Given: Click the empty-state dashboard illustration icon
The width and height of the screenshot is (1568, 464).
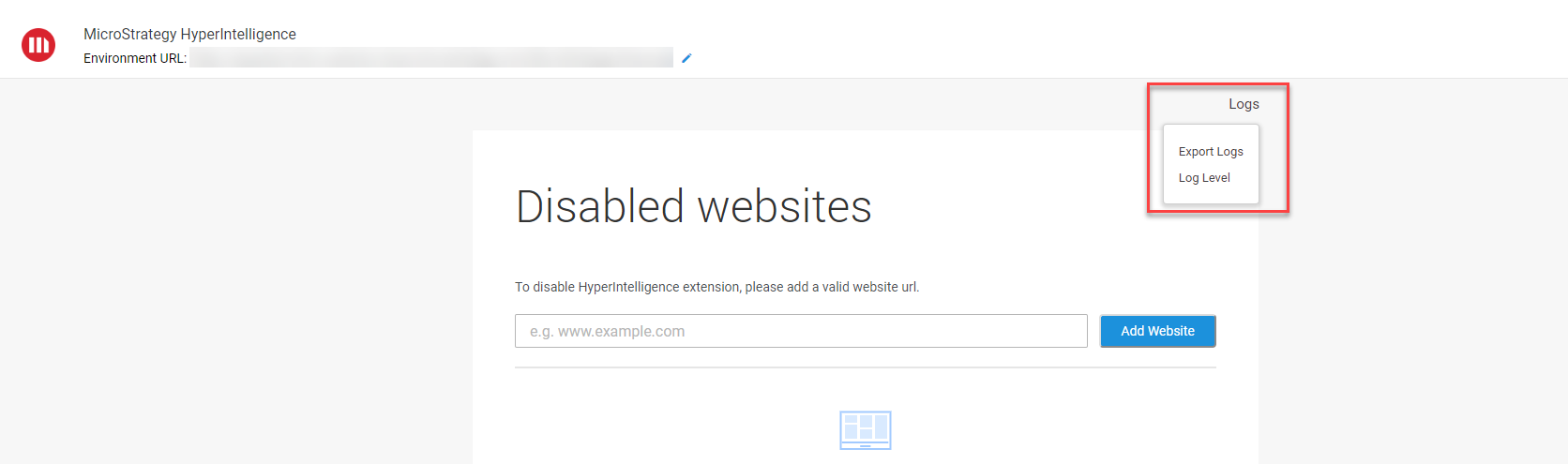Looking at the screenshot, I should [x=865, y=429].
